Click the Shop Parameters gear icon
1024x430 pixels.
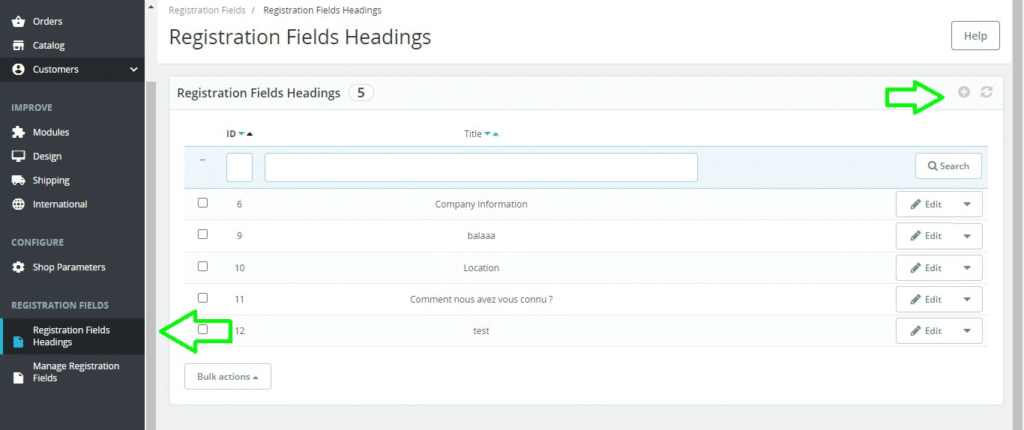(18, 267)
